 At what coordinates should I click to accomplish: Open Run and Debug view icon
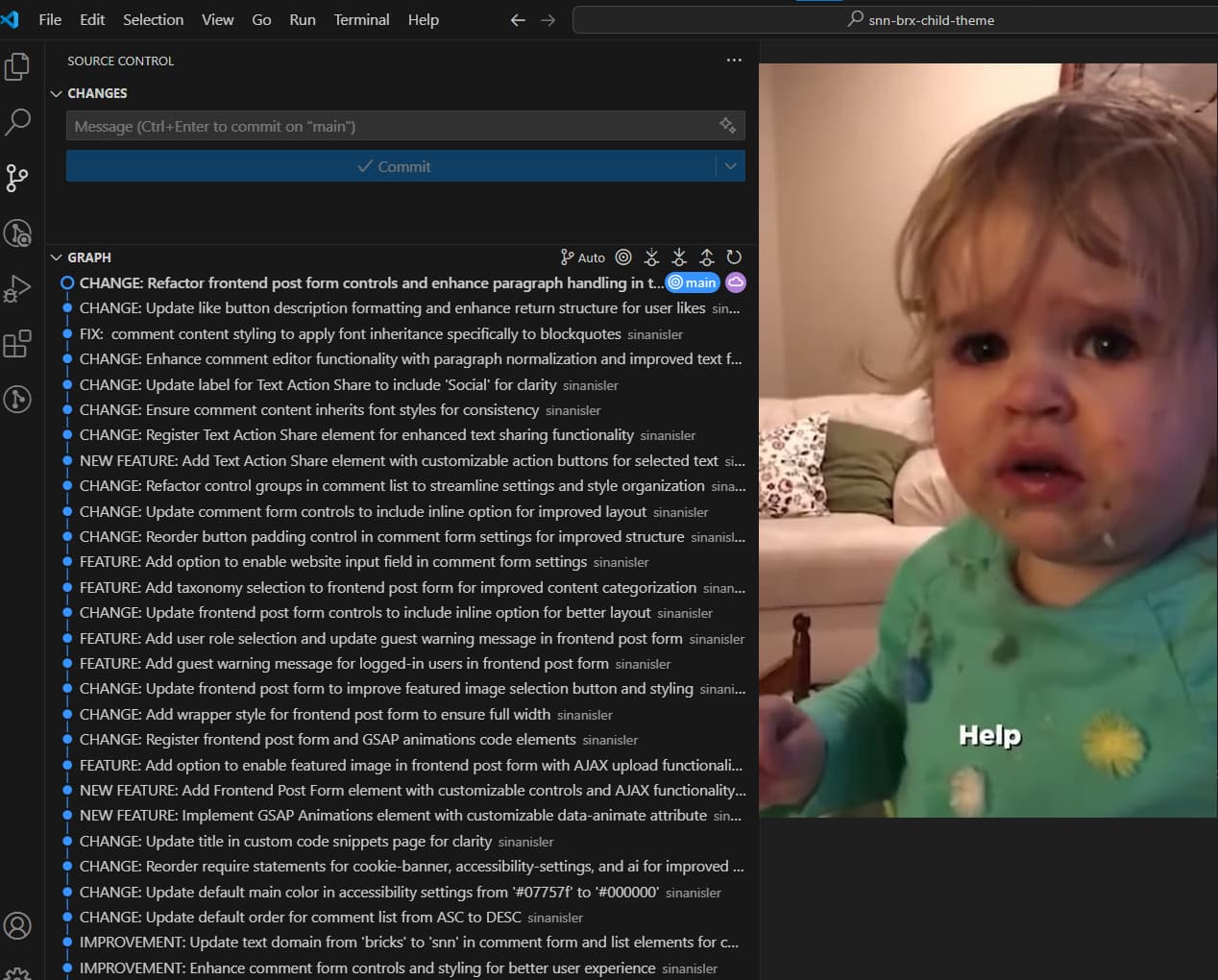[x=17, y=288]
